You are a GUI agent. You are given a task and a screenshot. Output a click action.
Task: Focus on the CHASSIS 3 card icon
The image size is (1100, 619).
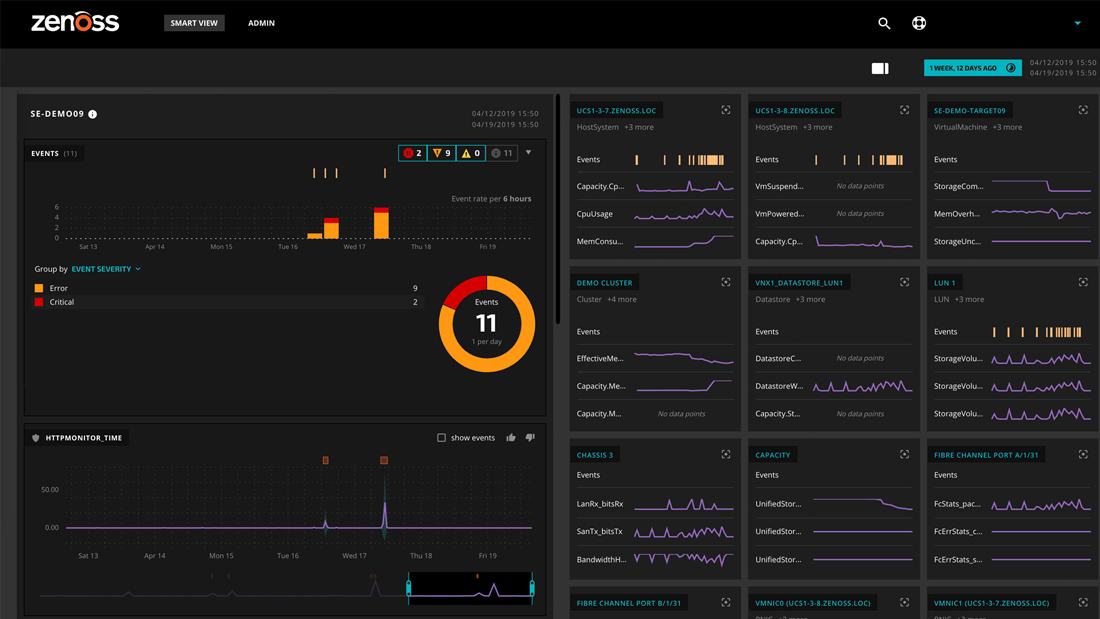click(x=726, y=454)
